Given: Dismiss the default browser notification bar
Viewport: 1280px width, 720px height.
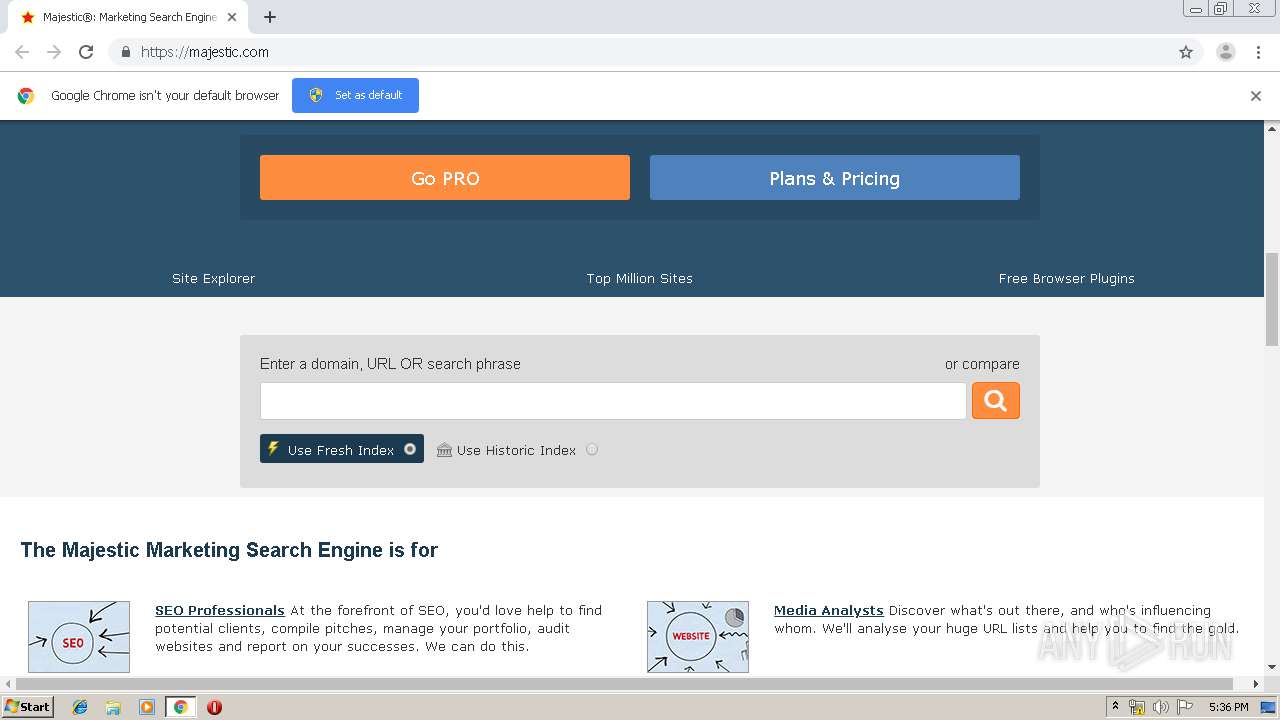Looking at the screenshot, I should point(1256,96).
